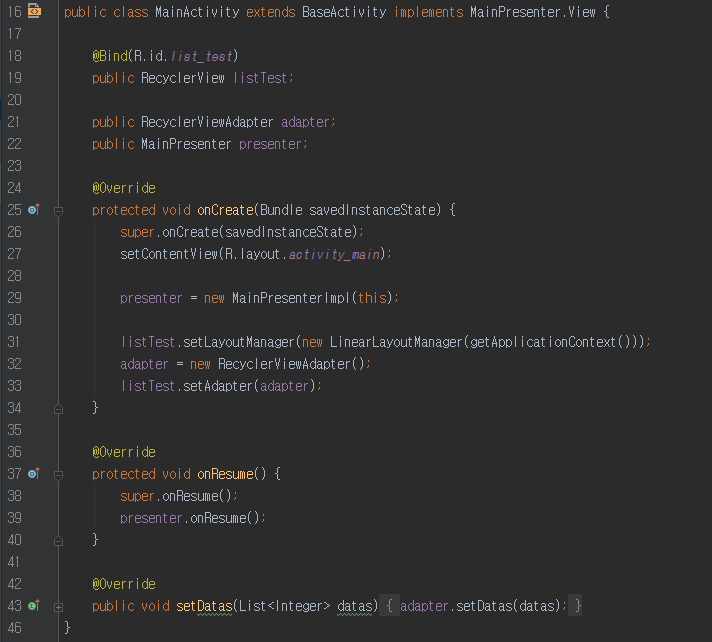Screen dimensions: 712x642
Task: Click the underlined datas parameter
Action: [x=354, y=606]
